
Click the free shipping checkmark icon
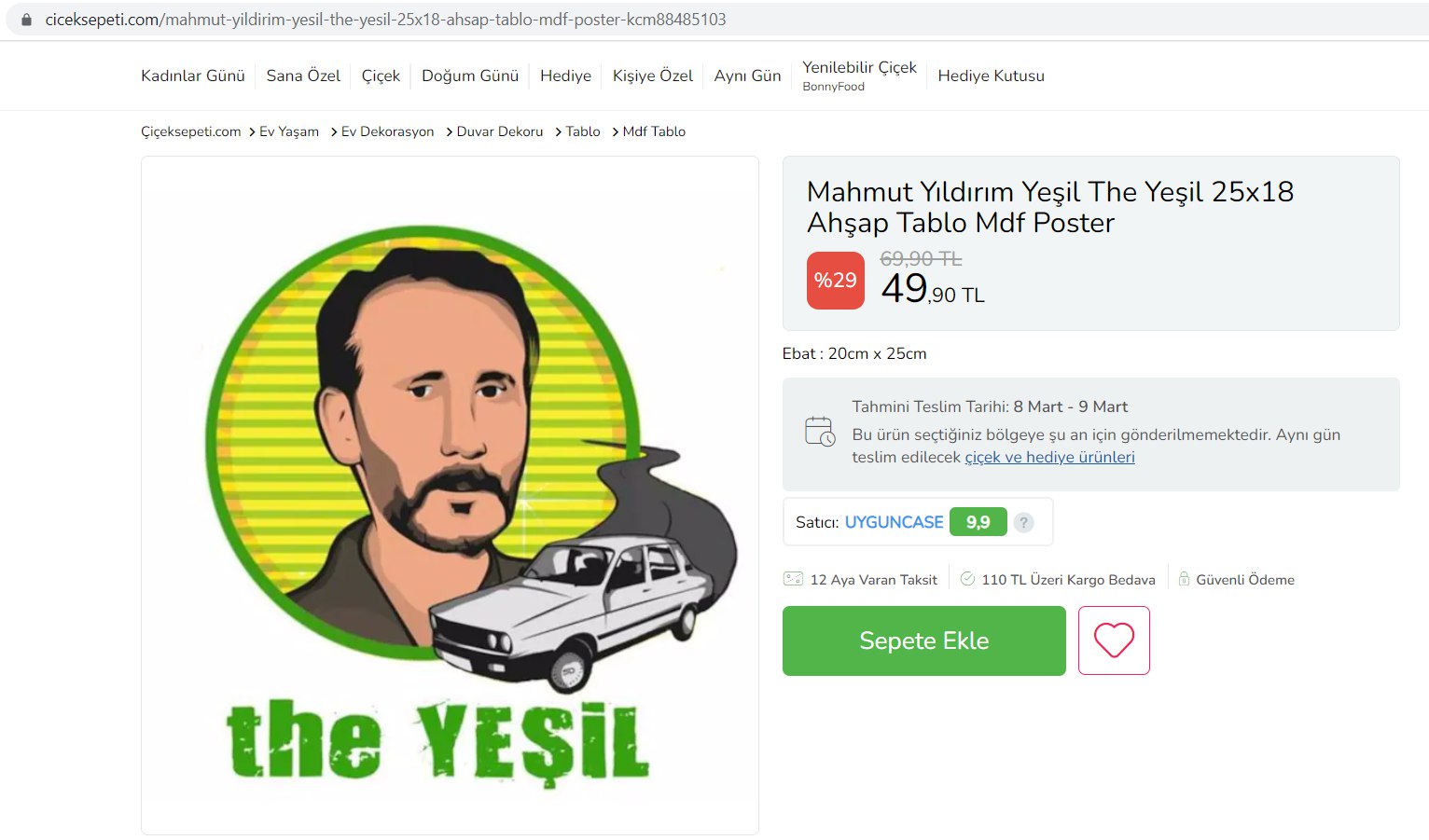(x=967, y=579)
